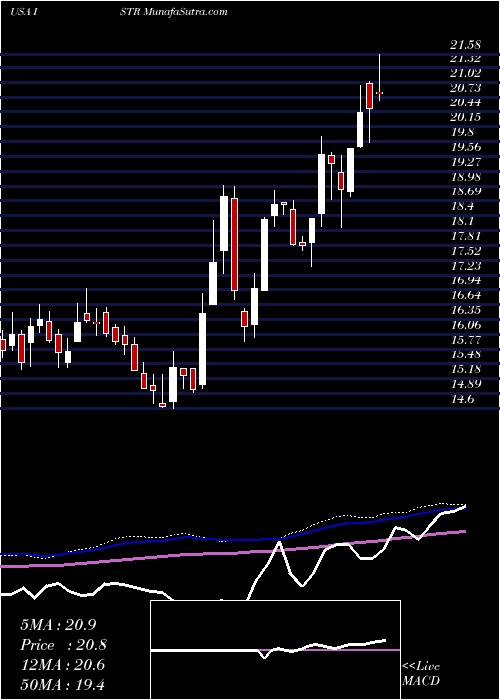Image resolution: width=500 pixels, height=700 pixels.
Task: Click the 16.64 price label
Action: [x=466, y=295]
